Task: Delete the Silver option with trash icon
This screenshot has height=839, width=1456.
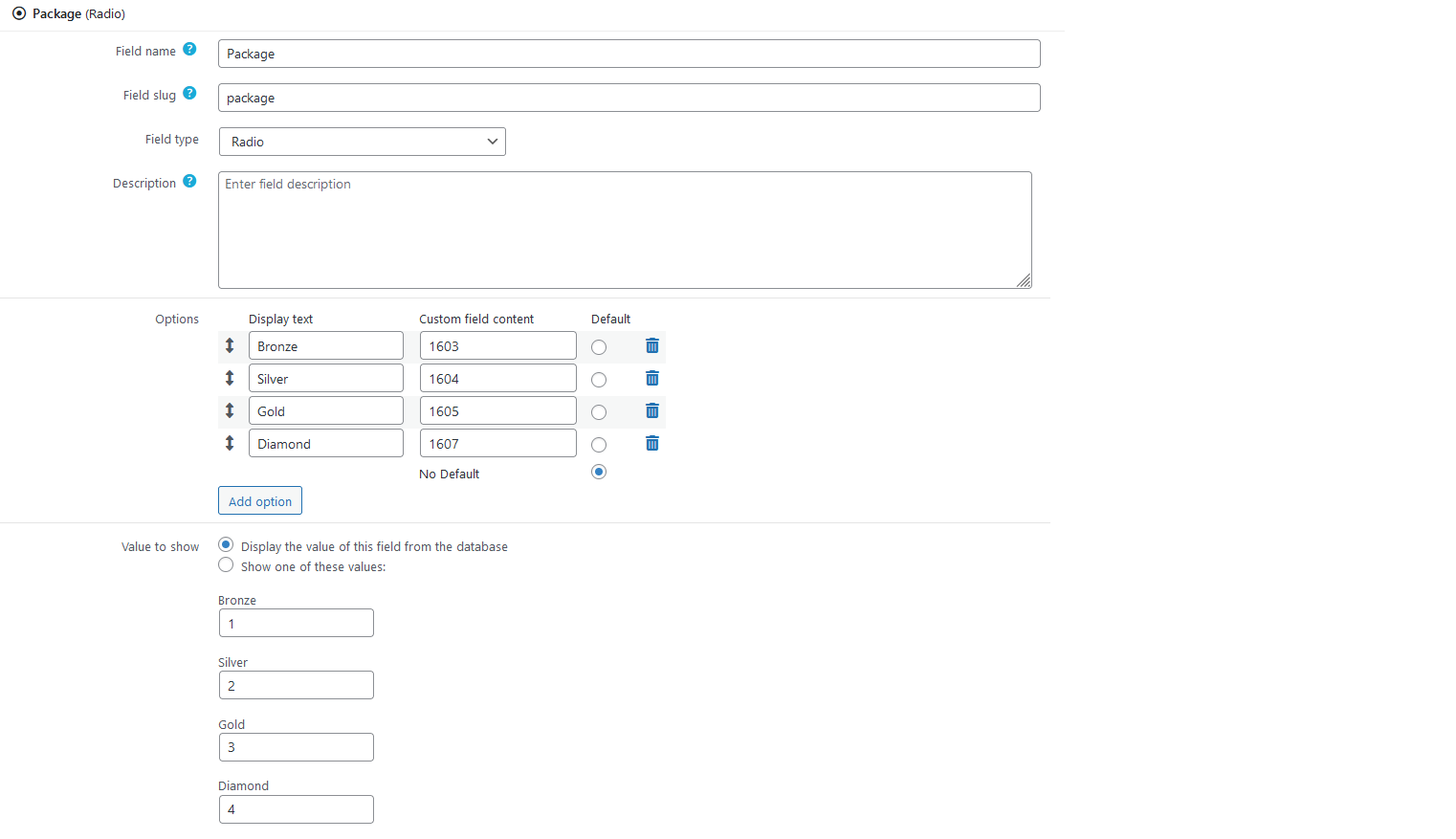Action: 652,378
